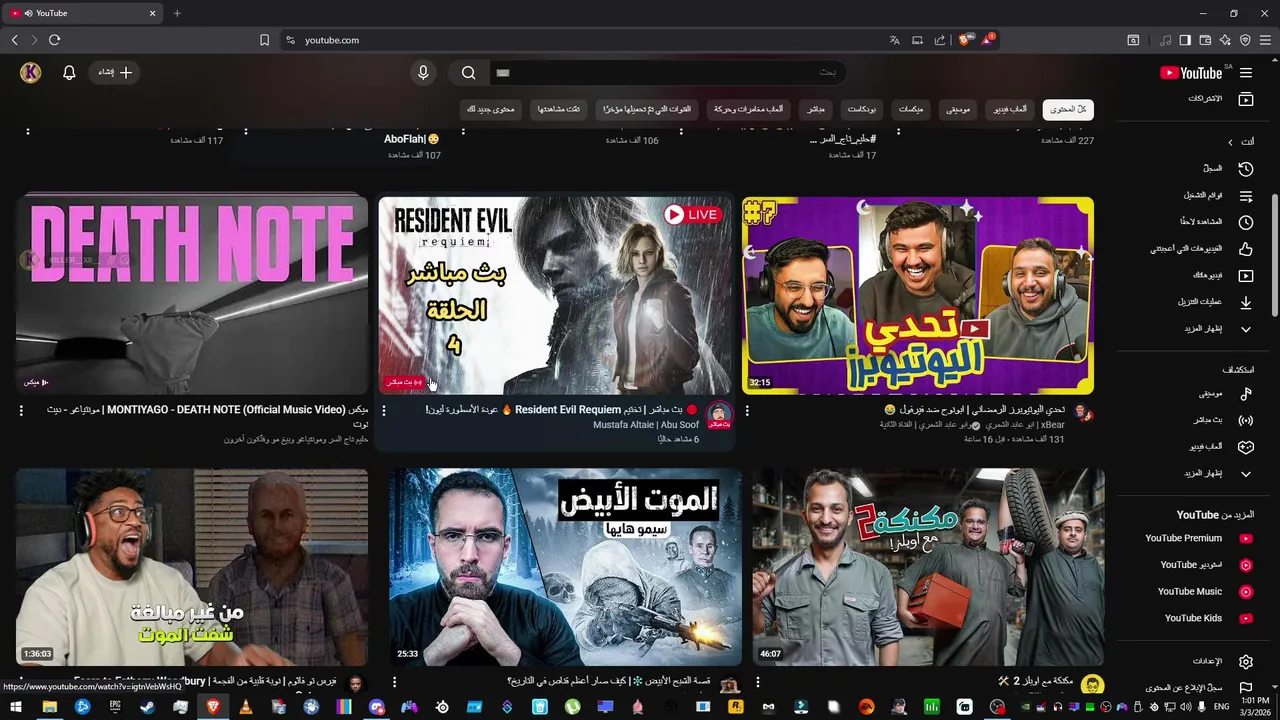Click Brave Shields lion icon
The height and width of the screenshot is (720, 1280).
click(x=964, y=40)
